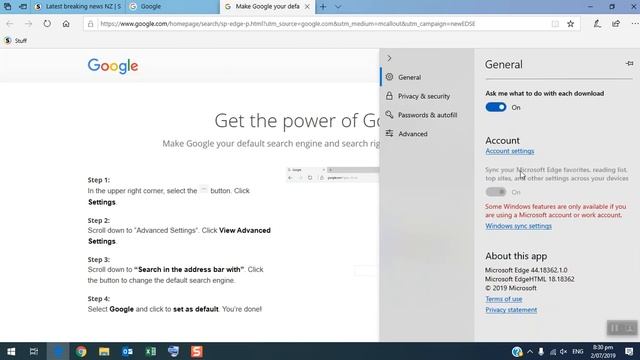Add this page to favorites star
The image size is (640, 360).
pos(571,24)
